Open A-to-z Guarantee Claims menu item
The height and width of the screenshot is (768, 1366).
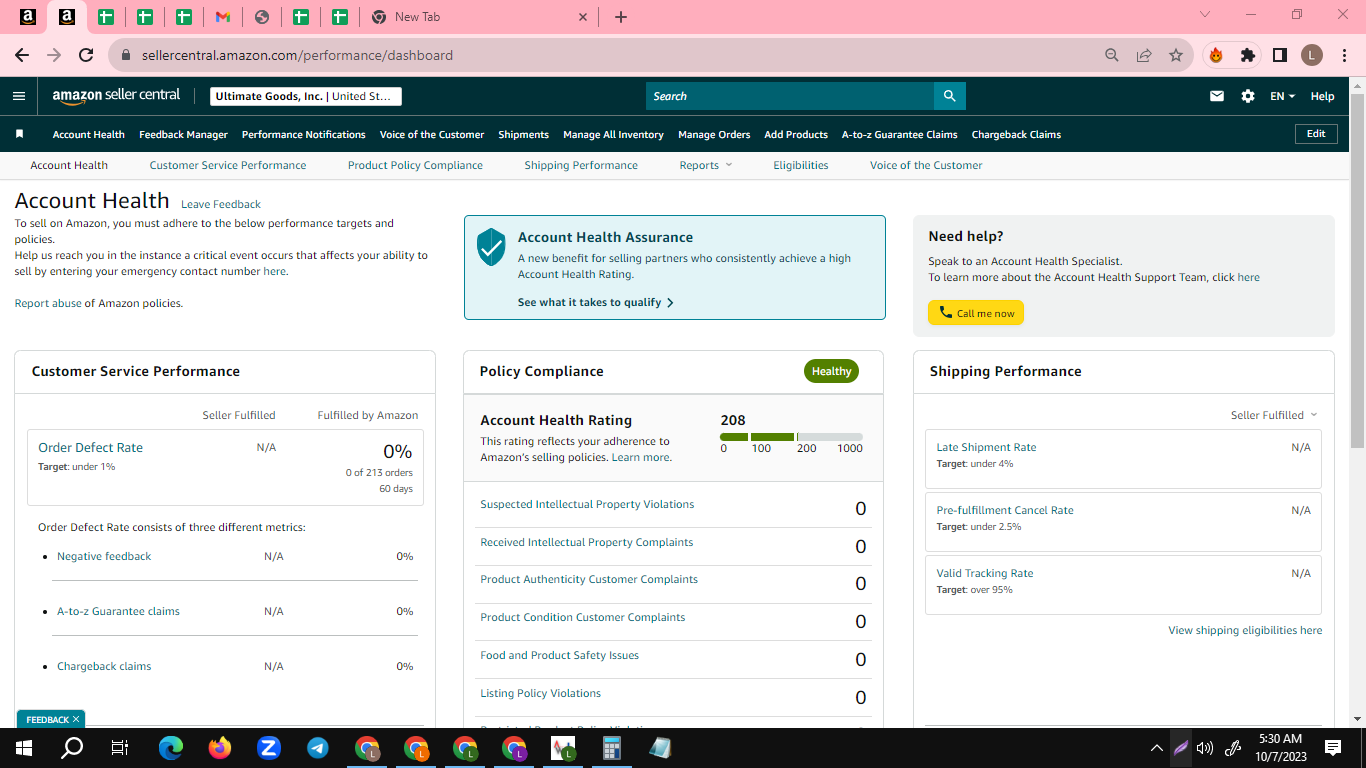[x=899, y=134]
